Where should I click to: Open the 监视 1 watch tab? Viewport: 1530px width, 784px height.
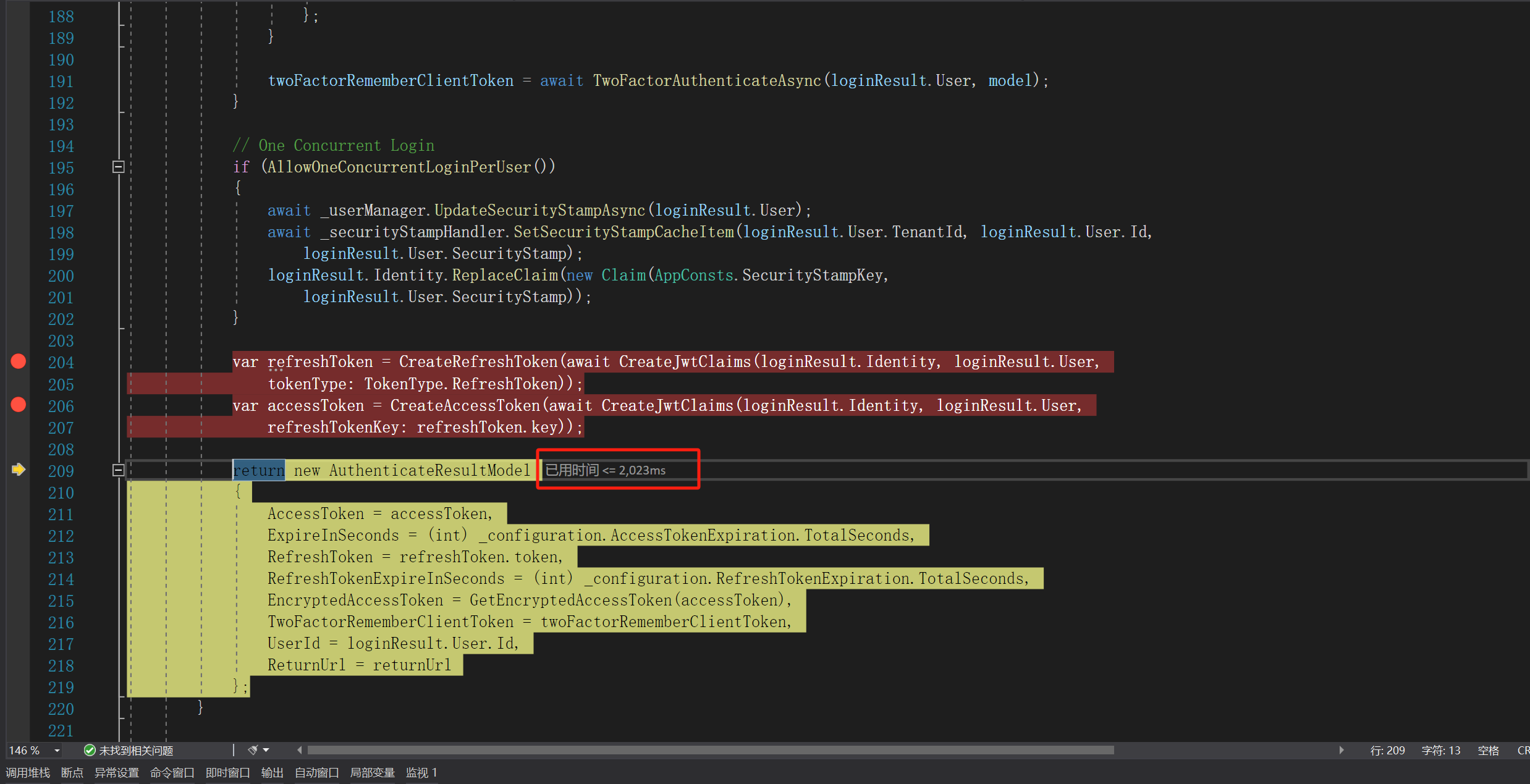pyautogui.click(x=421, y=772)
